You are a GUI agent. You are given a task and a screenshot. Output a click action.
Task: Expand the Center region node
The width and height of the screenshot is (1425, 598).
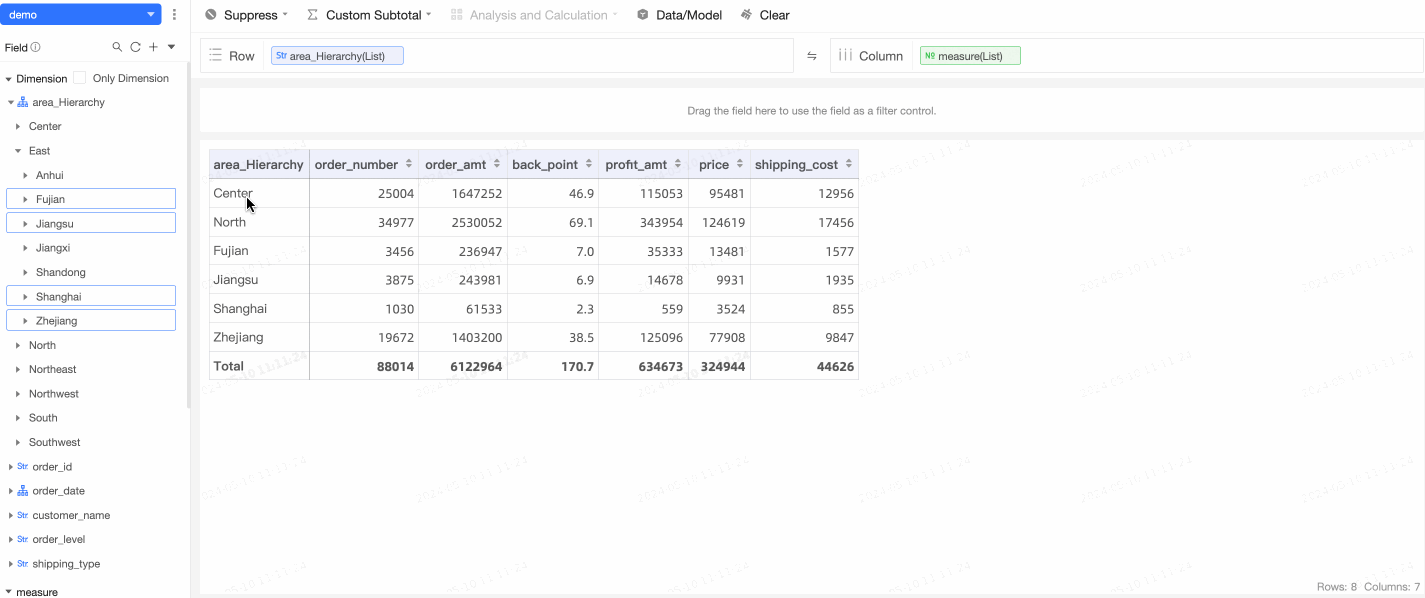(18, 127)
